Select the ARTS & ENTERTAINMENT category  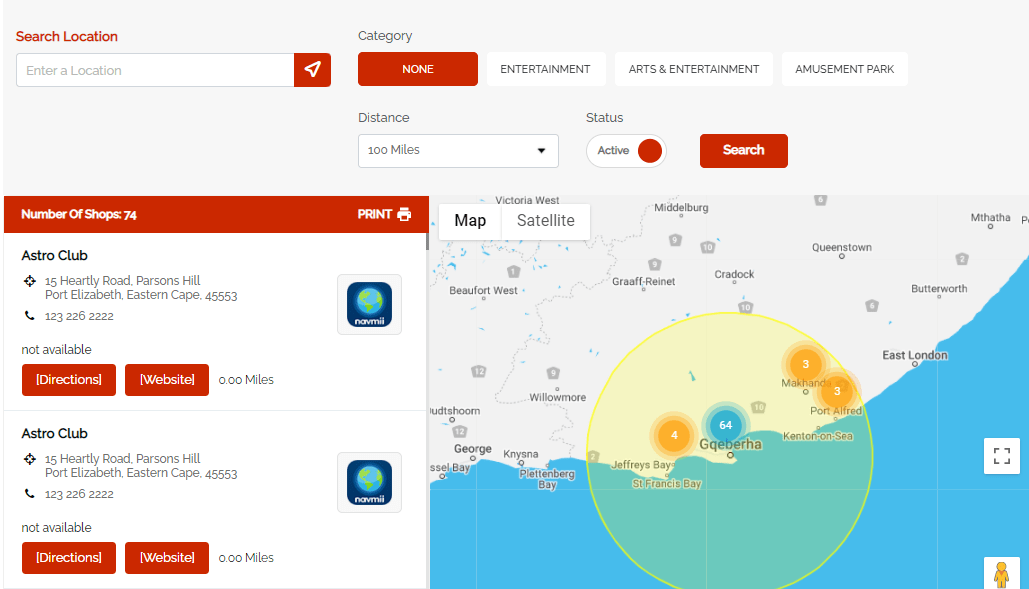694,69
